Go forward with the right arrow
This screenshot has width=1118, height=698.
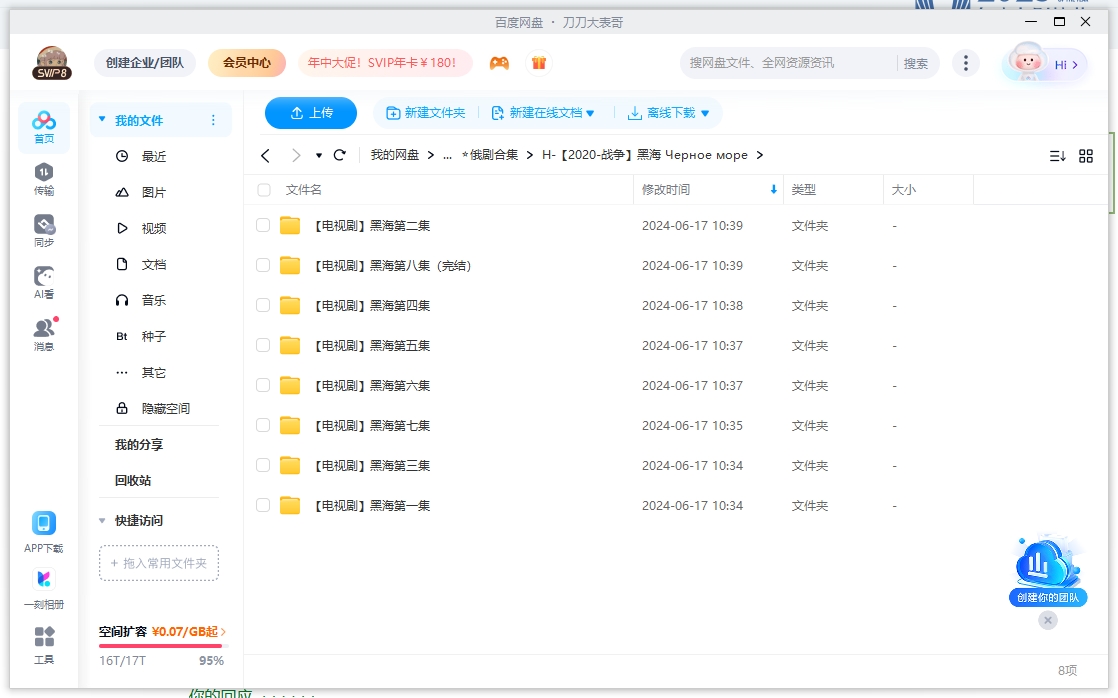tap(296, 155)
